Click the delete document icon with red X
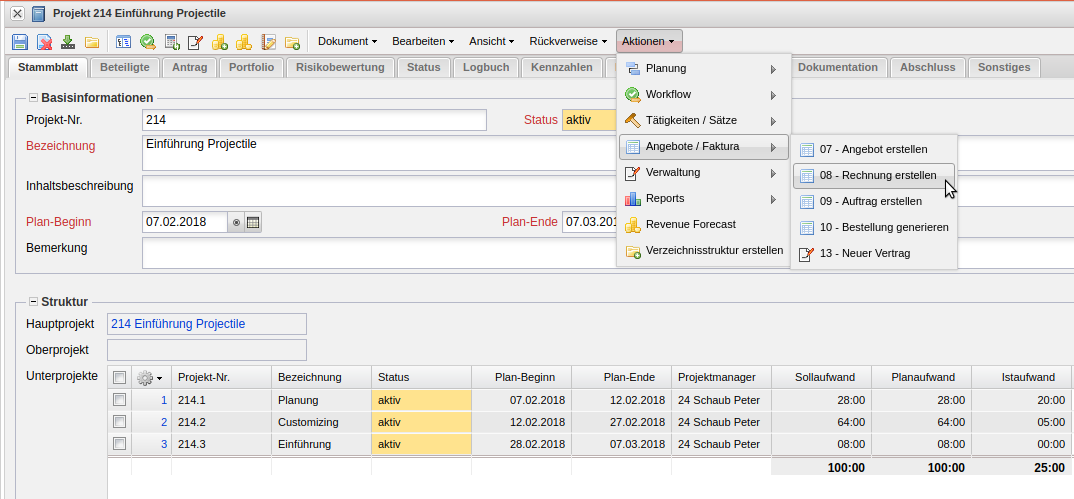Image resolution: width=1074 pixels, height=499 pixels. coord(44,42)
